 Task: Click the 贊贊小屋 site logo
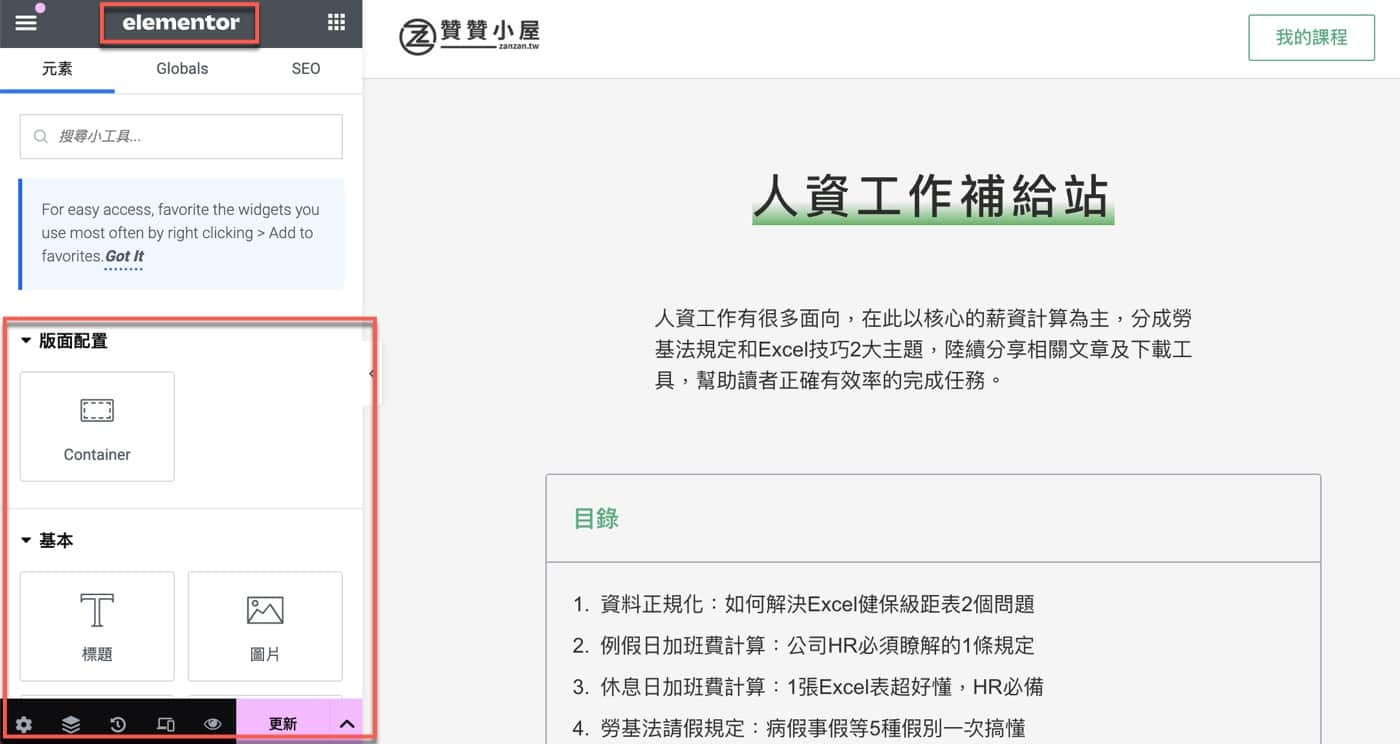click(469, 36)
